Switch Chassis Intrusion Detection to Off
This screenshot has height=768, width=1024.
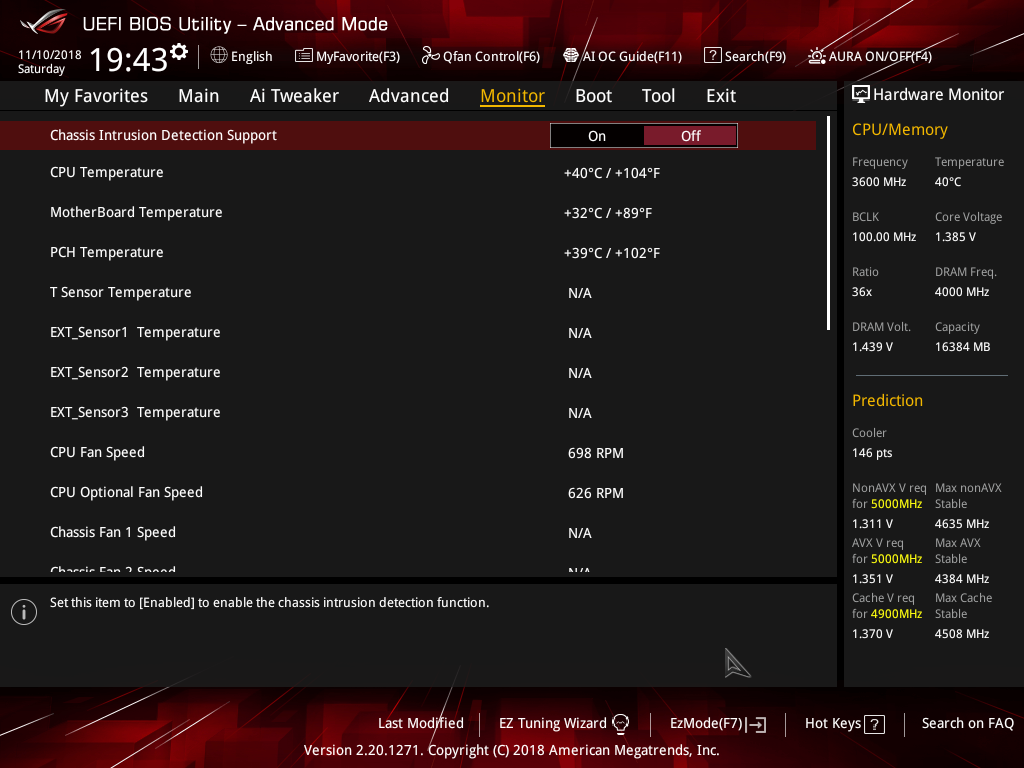(x=690, y=134)
